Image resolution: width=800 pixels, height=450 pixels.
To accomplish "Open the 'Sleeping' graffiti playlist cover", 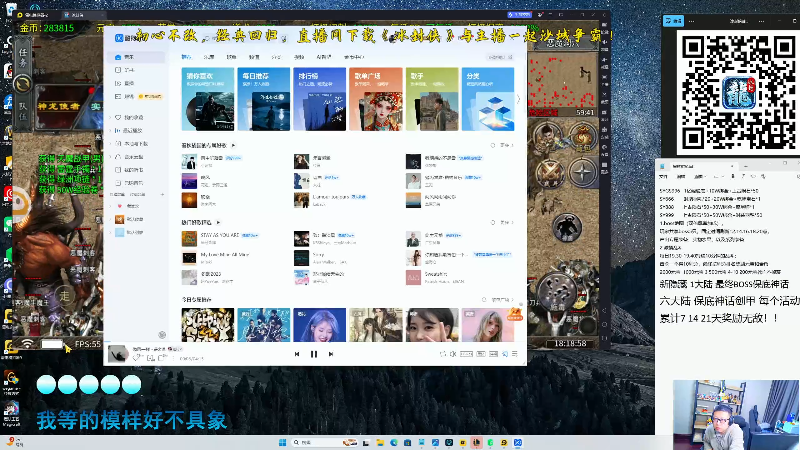I will [x=208, y=324].
